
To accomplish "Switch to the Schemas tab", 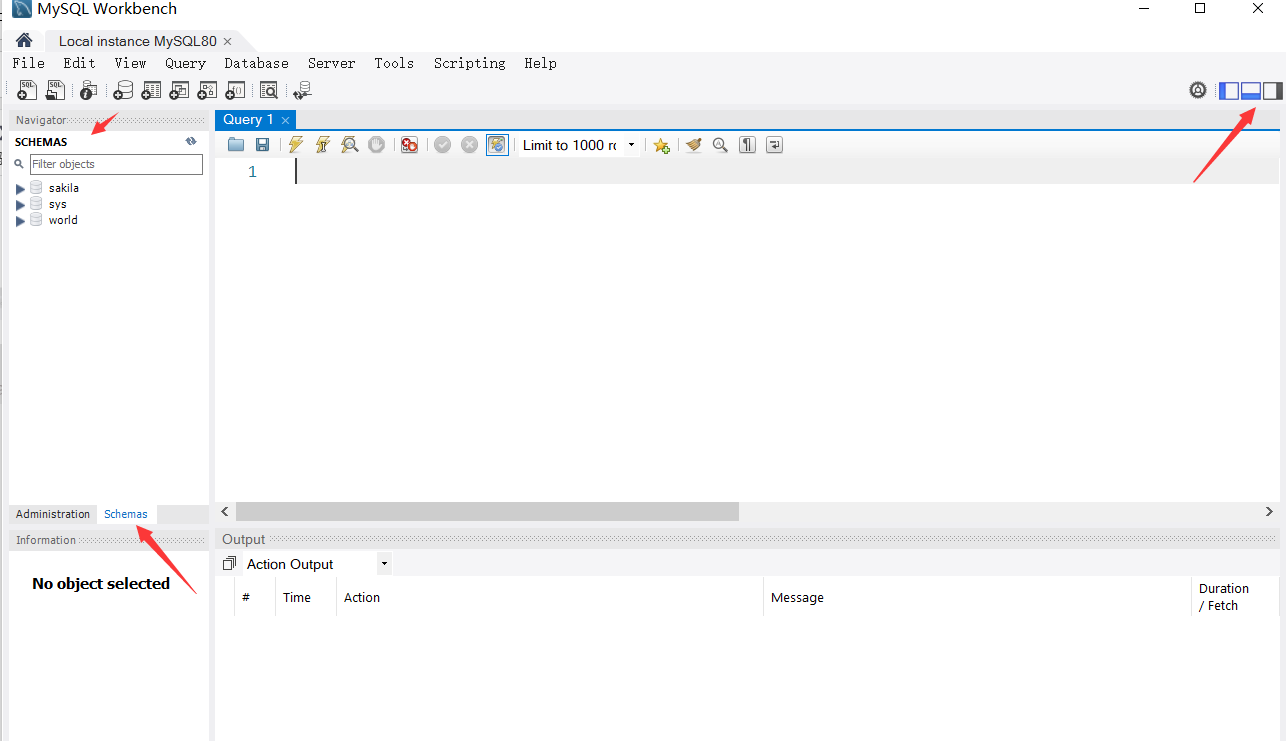I will pos(126,514).
